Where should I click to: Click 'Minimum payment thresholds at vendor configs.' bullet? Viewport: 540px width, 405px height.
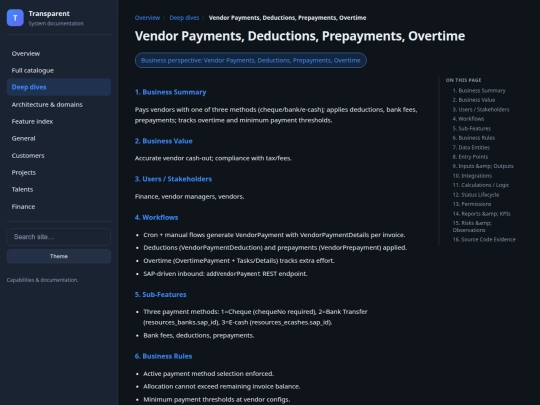point(217,399)
